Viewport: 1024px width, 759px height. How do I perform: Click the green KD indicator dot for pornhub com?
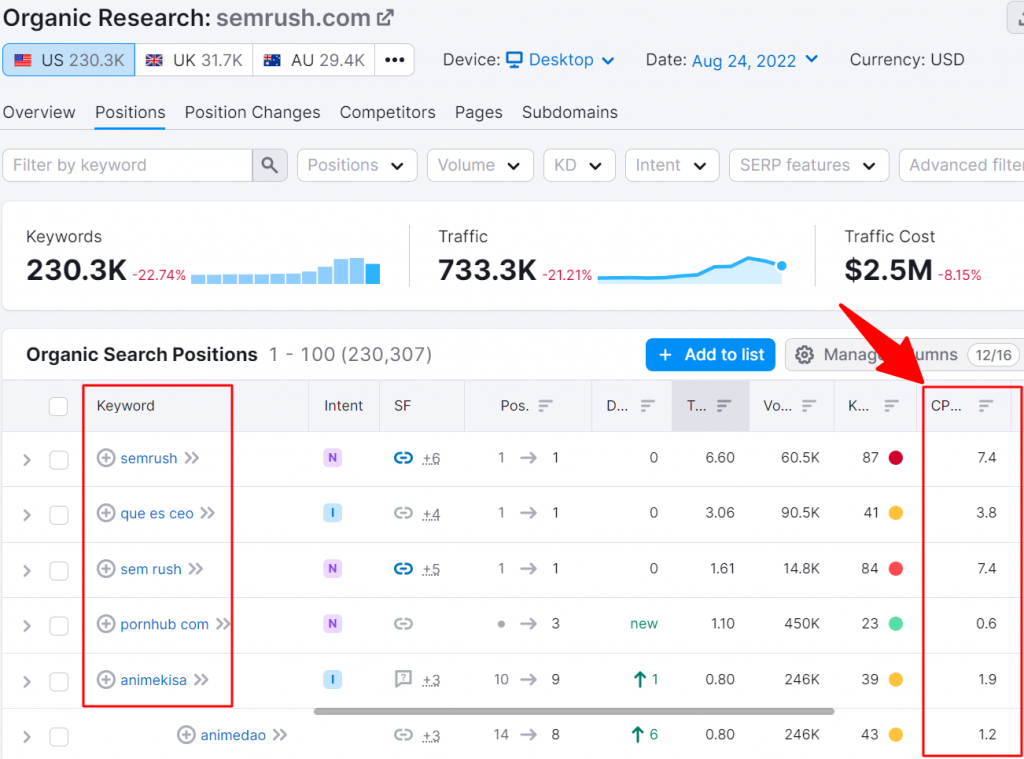click(896, 624)
